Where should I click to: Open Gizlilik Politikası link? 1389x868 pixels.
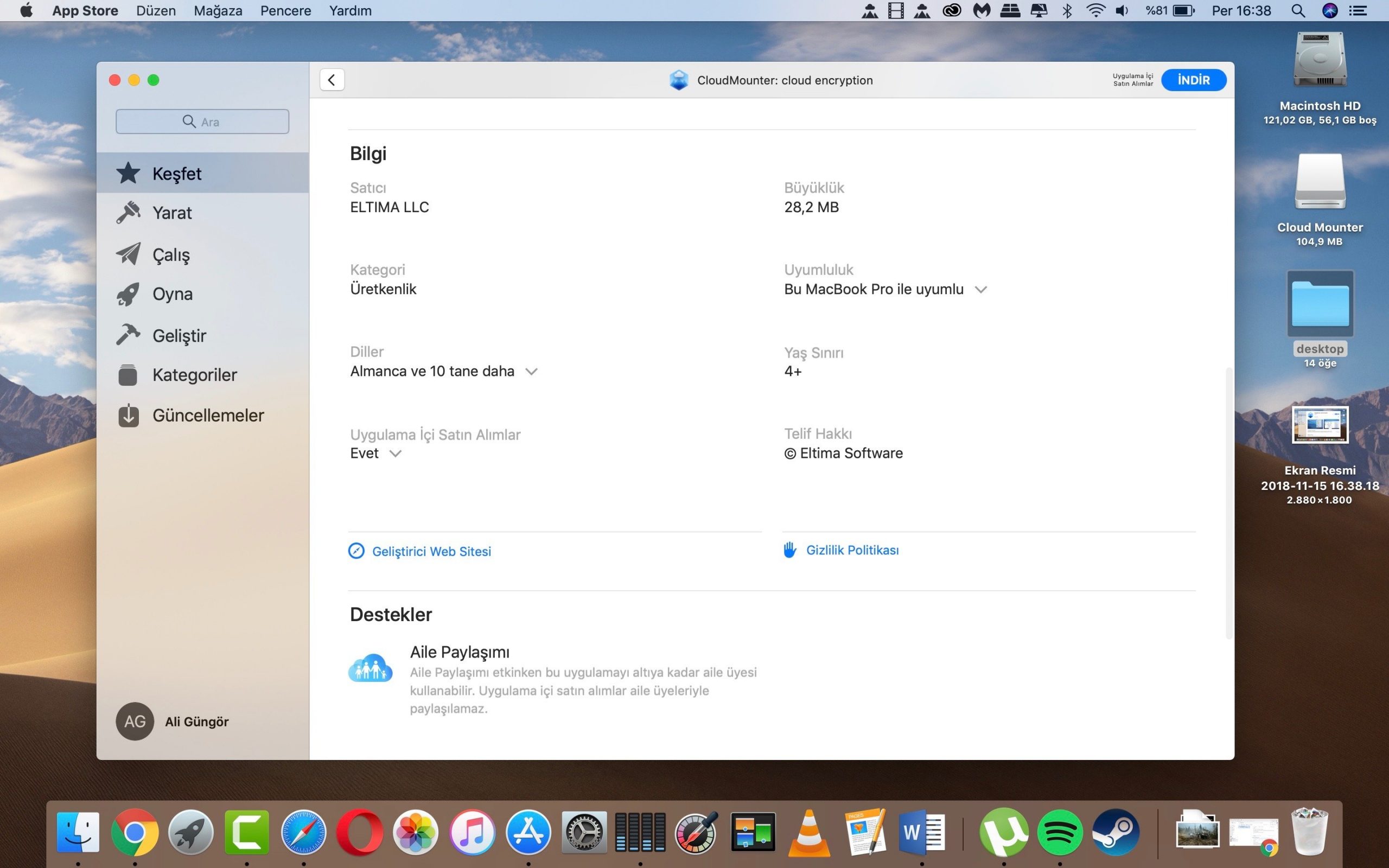coord(852,550)
